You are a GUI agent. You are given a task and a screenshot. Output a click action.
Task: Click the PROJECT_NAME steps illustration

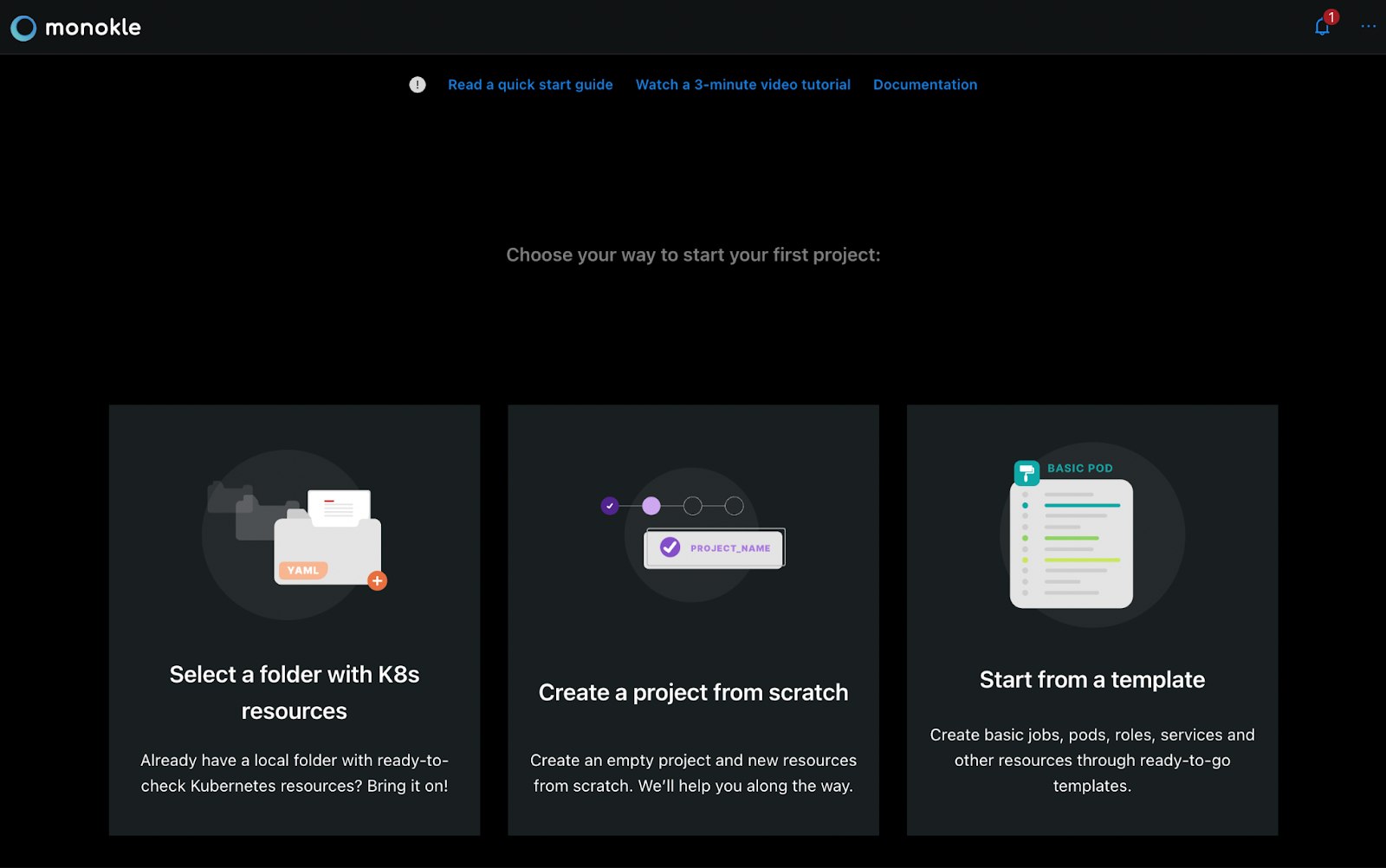693,534
